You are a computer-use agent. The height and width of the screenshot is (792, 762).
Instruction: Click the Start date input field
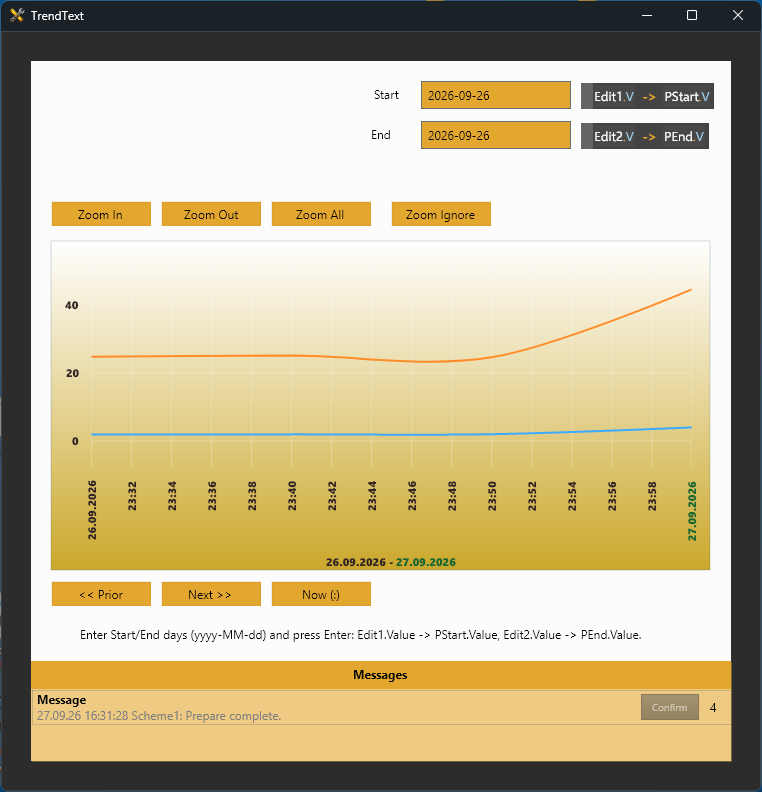[x=496, y=95]
